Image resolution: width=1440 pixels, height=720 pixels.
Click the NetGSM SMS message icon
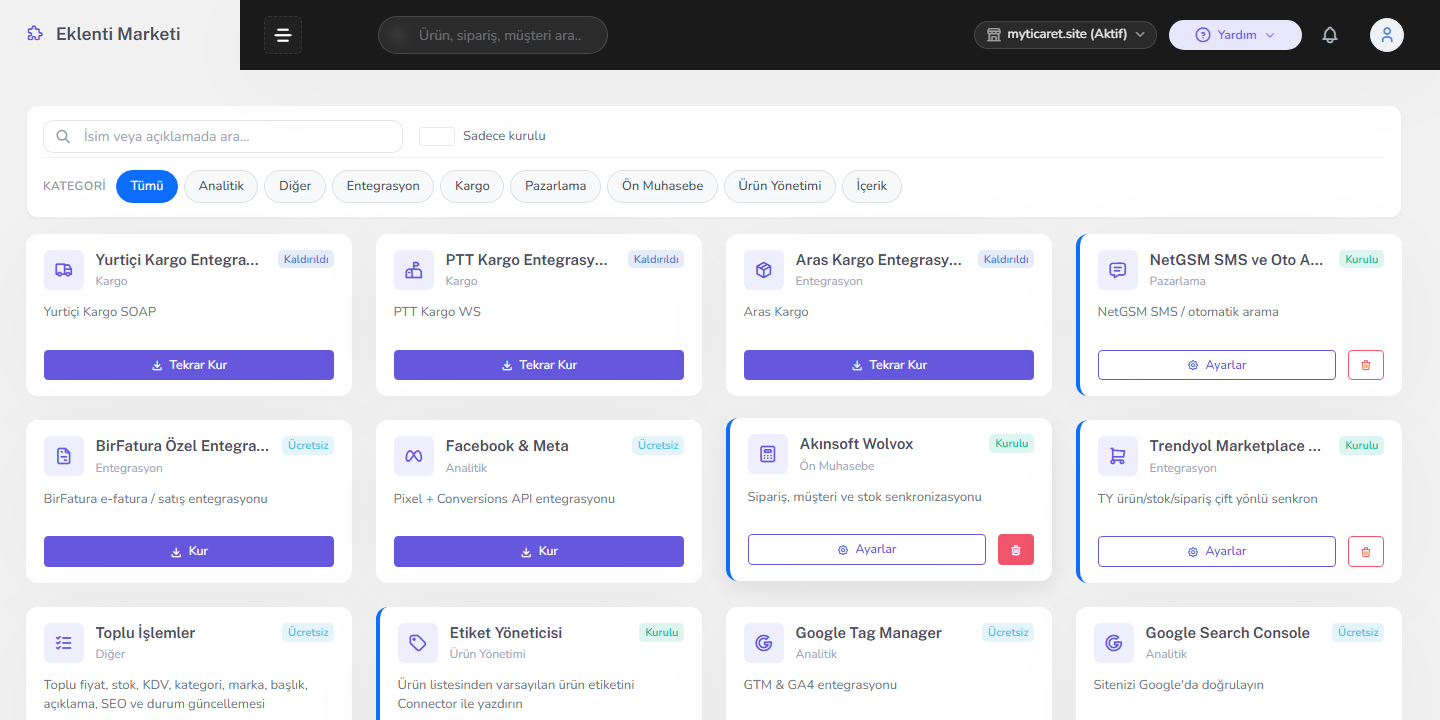click(x=1118, y=270)
